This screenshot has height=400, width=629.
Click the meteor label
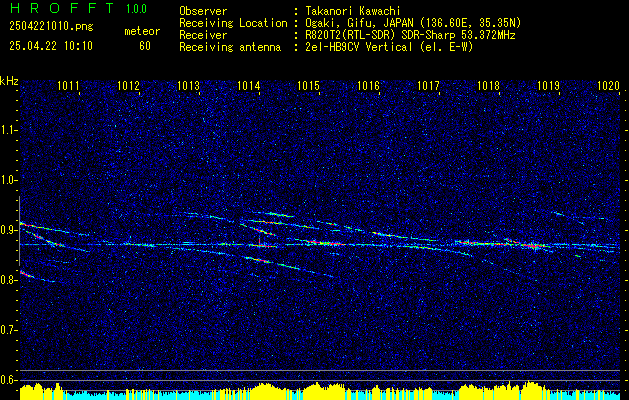[142, 31]
